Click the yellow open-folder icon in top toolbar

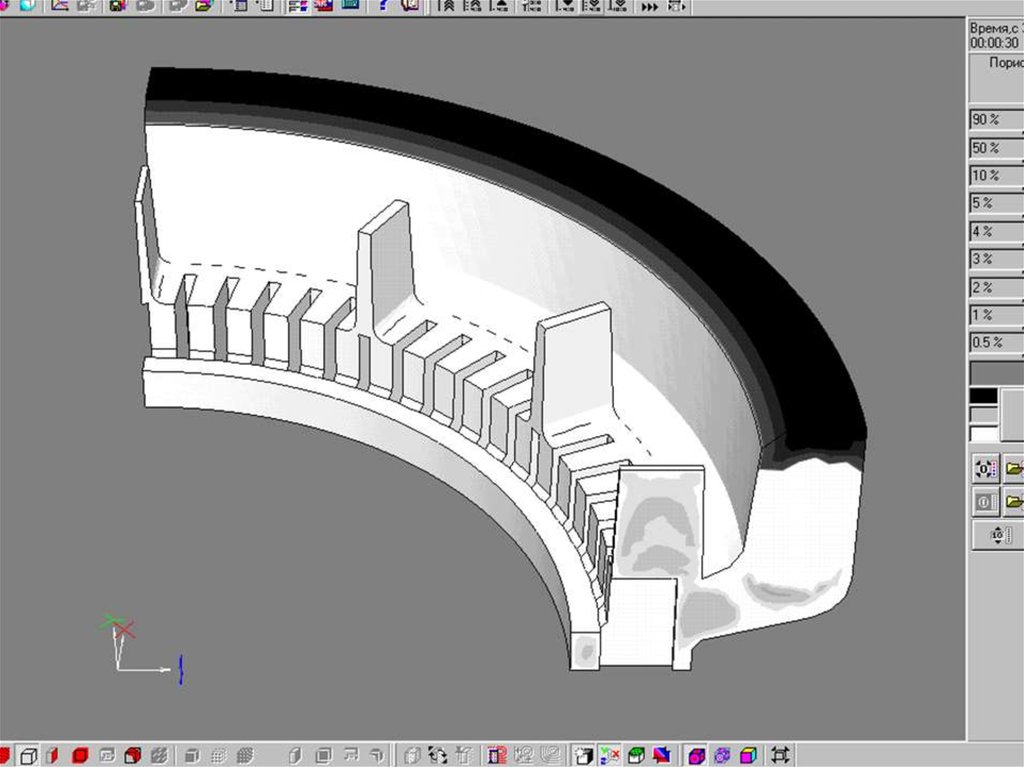click(204, 5)
